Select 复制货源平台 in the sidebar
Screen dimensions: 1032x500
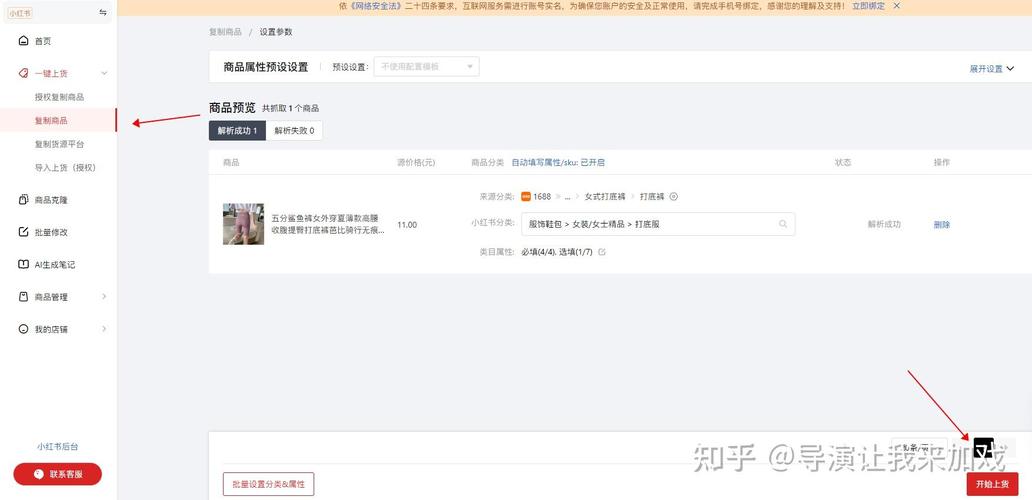[x=59, y=144]
